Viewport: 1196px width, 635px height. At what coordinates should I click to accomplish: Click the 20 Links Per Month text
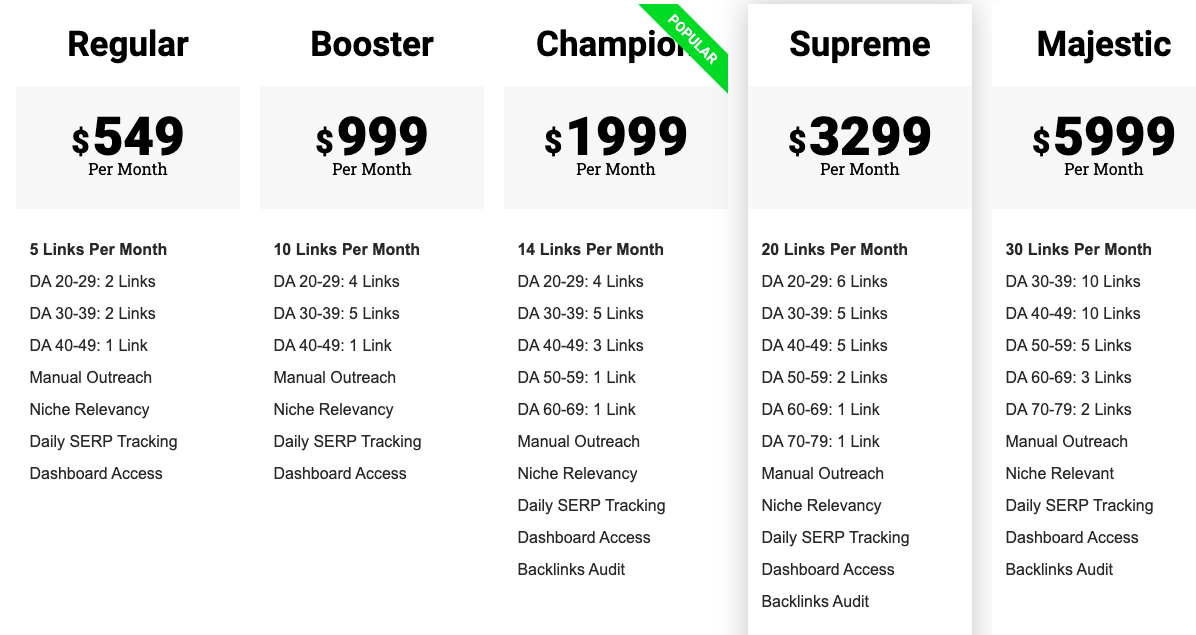tap(834, 249)
